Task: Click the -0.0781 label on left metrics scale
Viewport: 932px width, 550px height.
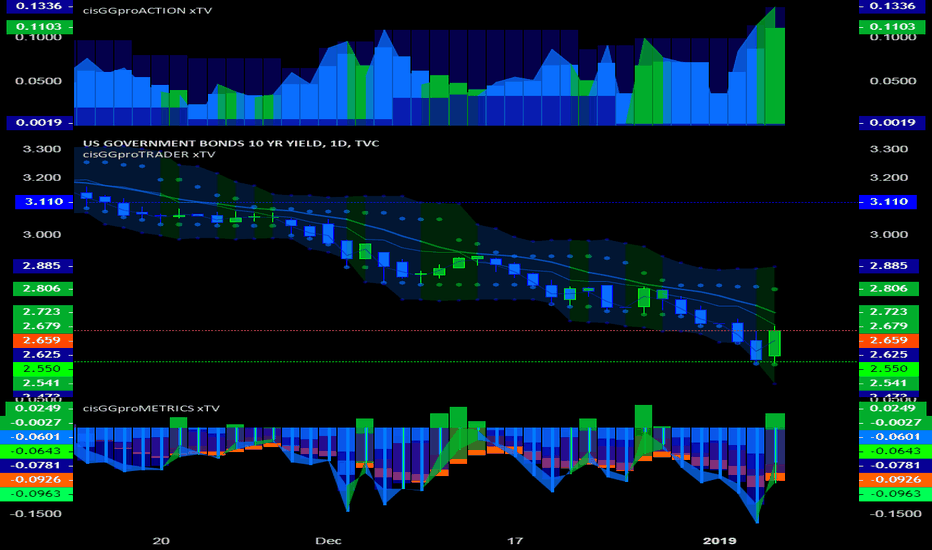Action: (x=37, y=466)
